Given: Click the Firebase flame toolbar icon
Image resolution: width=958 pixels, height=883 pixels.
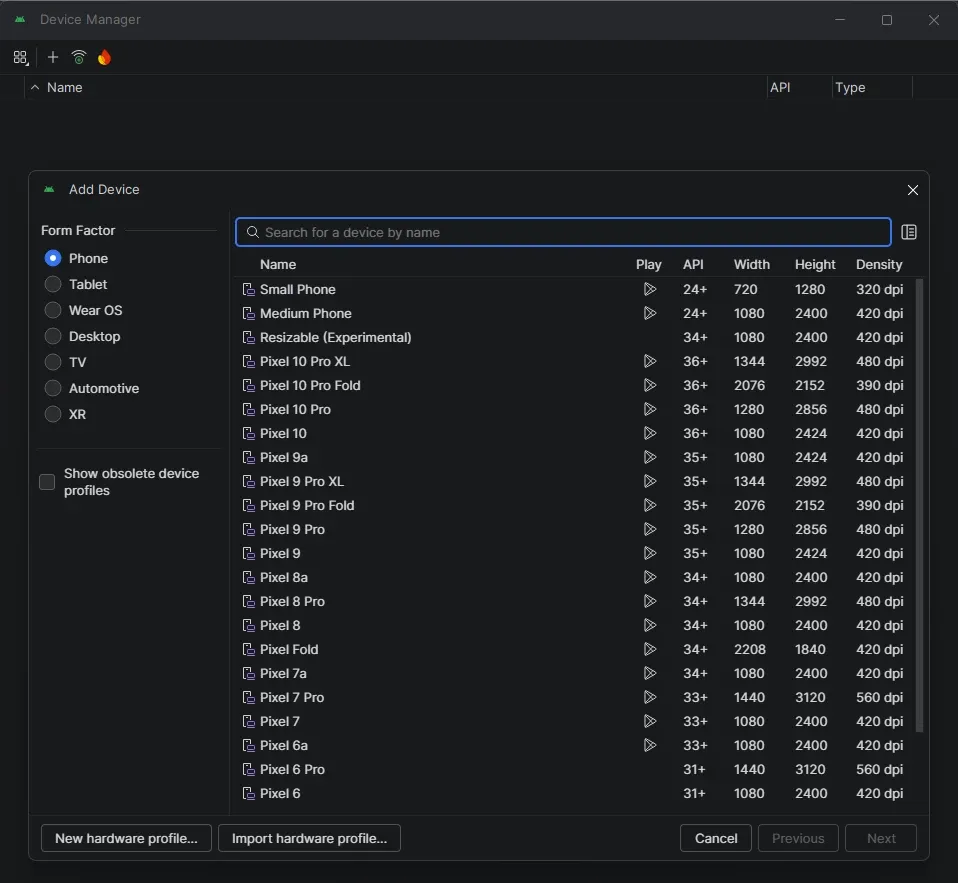Looking at the screenshot, I should (x=104, y=57).
